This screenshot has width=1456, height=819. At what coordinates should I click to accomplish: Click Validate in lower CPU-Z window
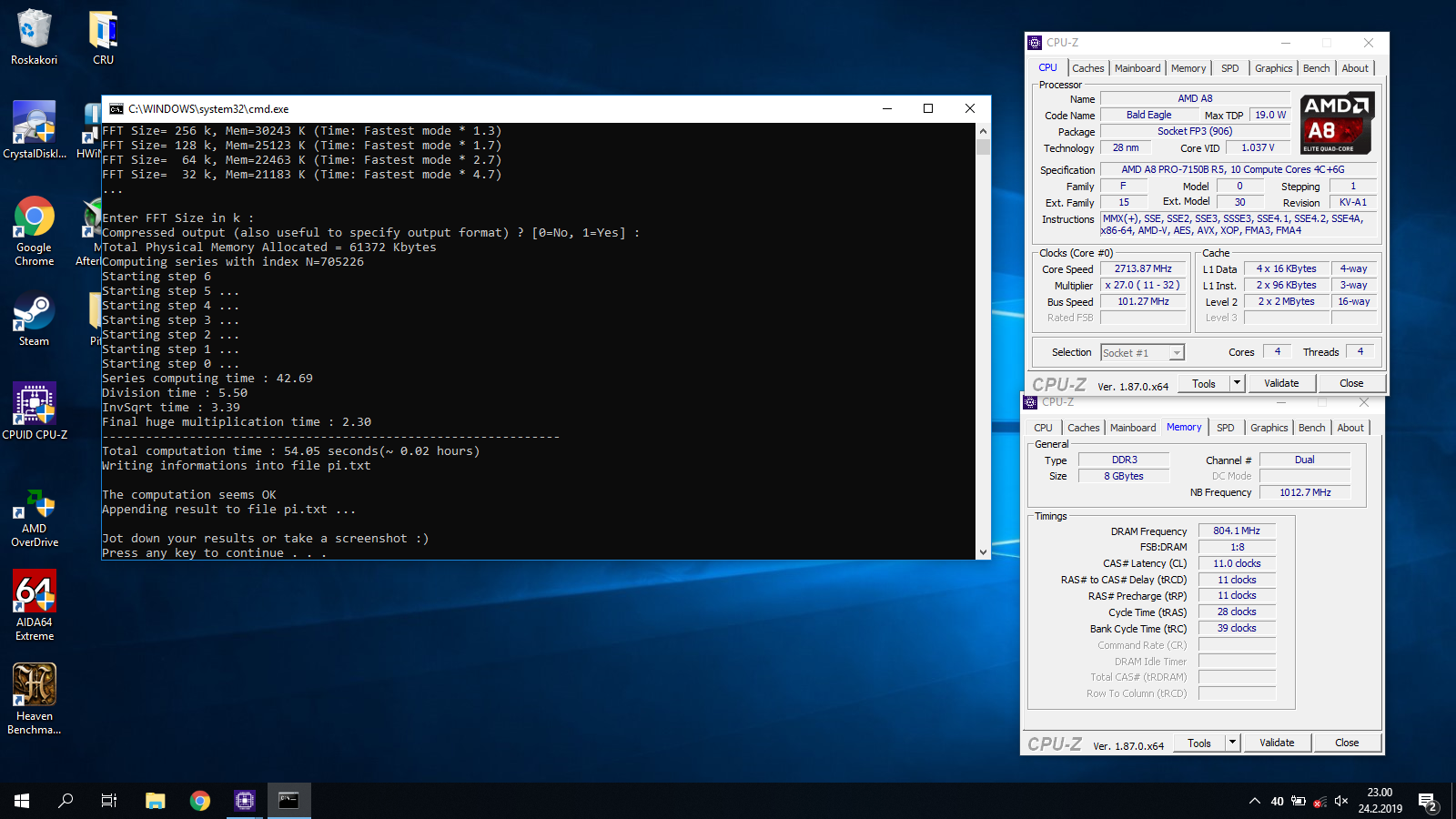point(1277,743)
